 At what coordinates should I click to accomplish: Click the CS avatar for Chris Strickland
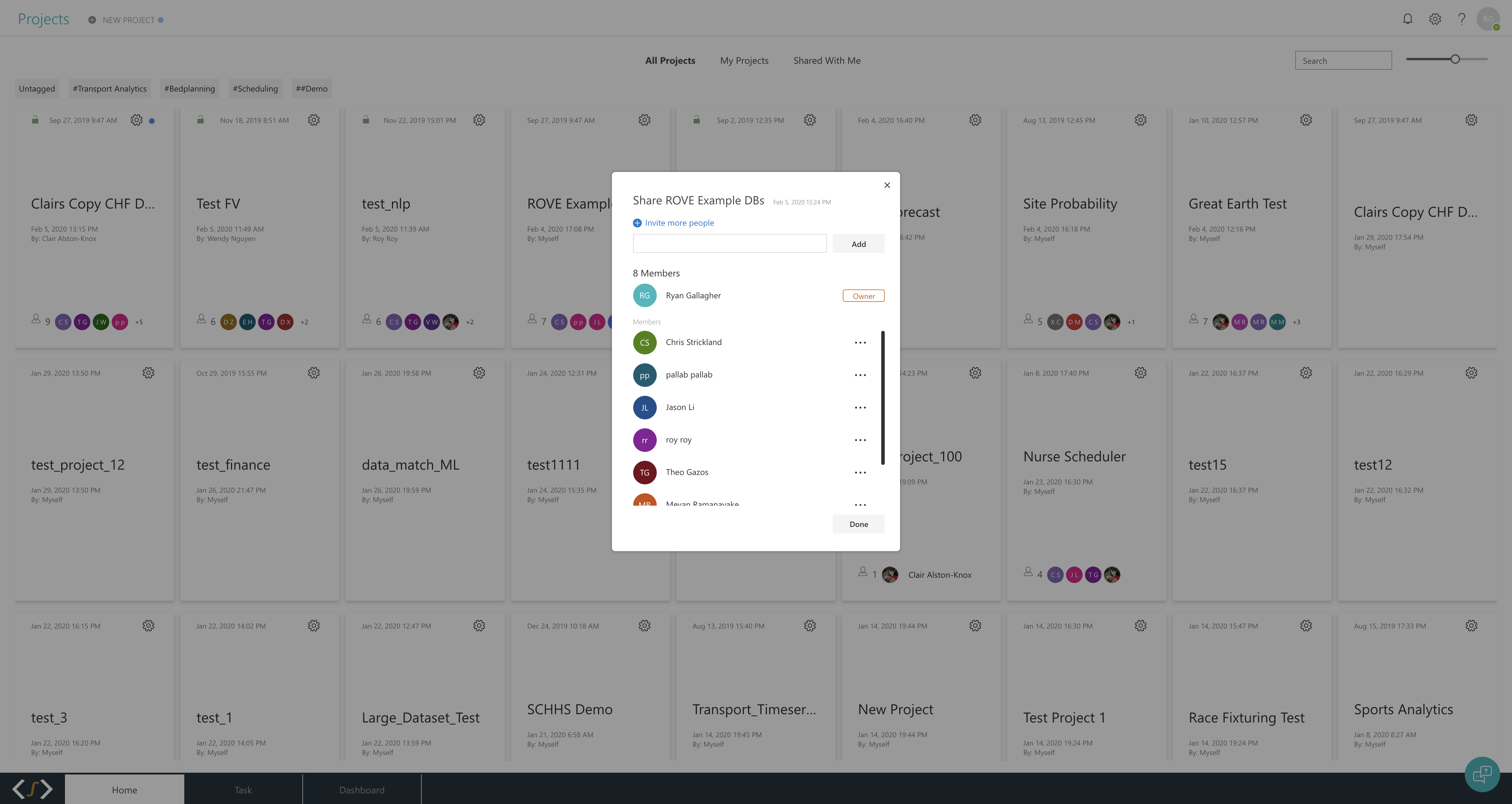coord(644,343)
